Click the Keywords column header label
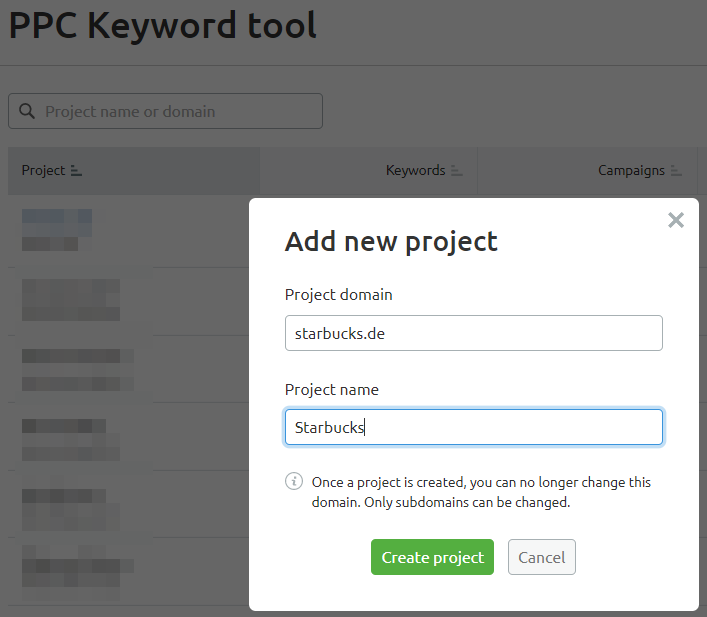This screenshot has height=617, width=707. (x=415, y=170)
